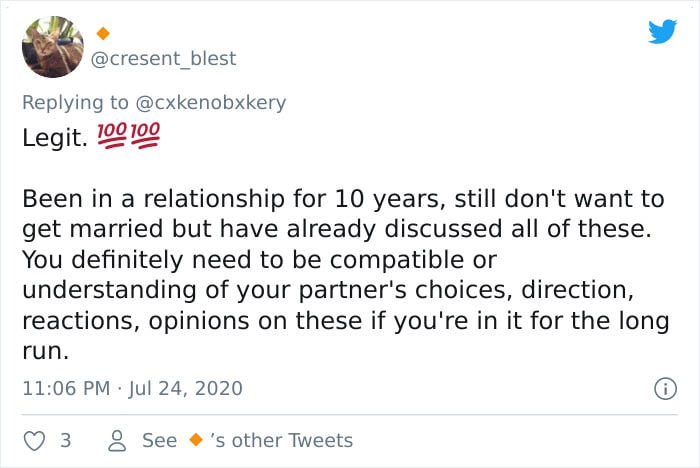700x468 pixels.
Task: Open the circled info icon
Action: 665,389
